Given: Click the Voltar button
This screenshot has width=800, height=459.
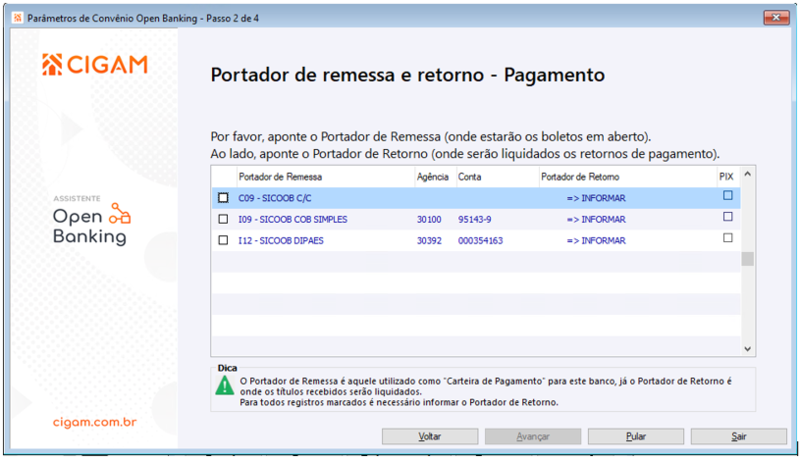Looking at the screenshot, I should click(x=430, y=437).
